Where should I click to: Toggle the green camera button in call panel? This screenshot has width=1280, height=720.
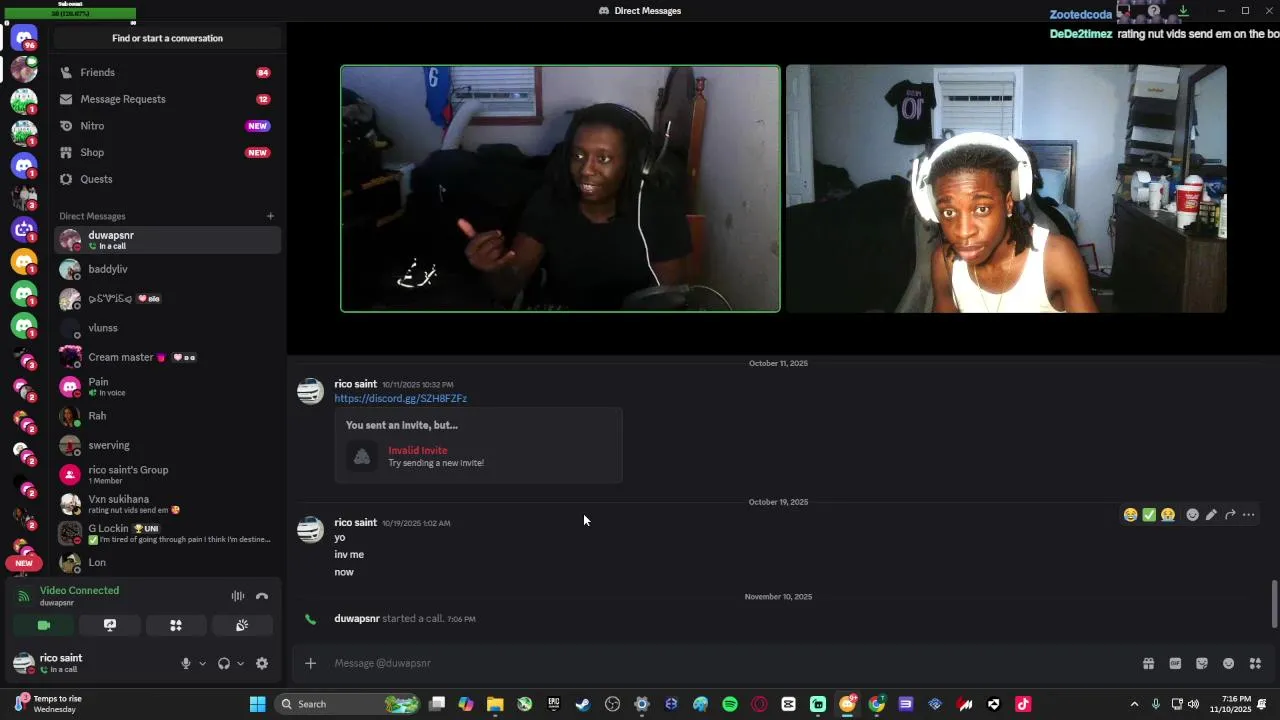44,625
